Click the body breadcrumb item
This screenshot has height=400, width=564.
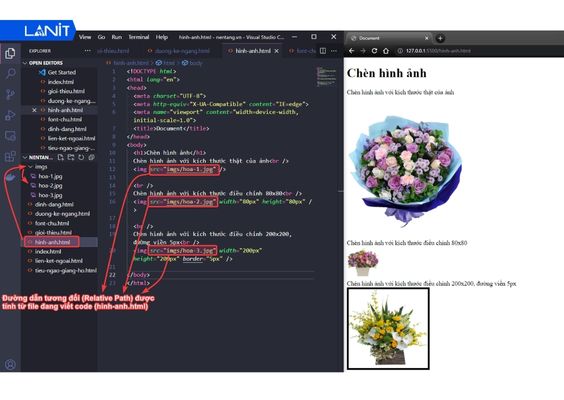192,63
